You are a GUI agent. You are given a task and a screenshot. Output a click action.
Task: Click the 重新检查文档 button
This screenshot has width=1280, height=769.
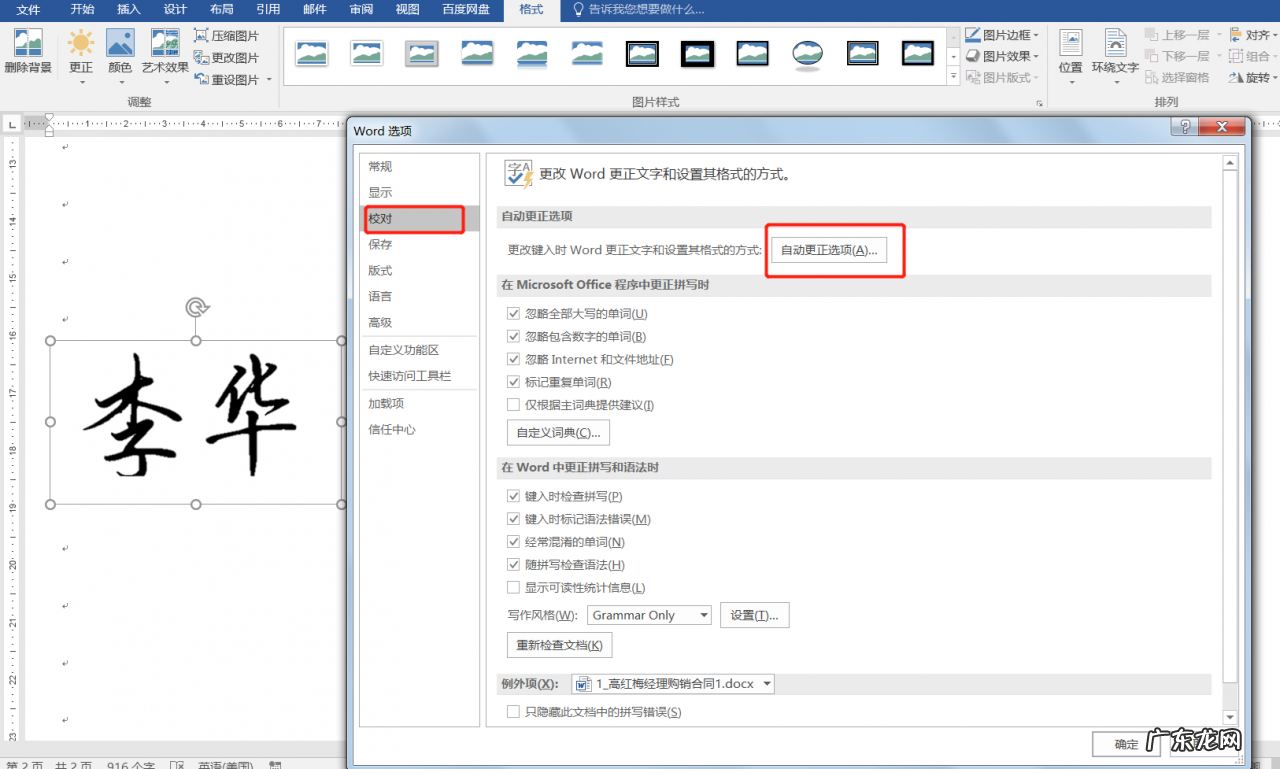[x=559, y=645]
